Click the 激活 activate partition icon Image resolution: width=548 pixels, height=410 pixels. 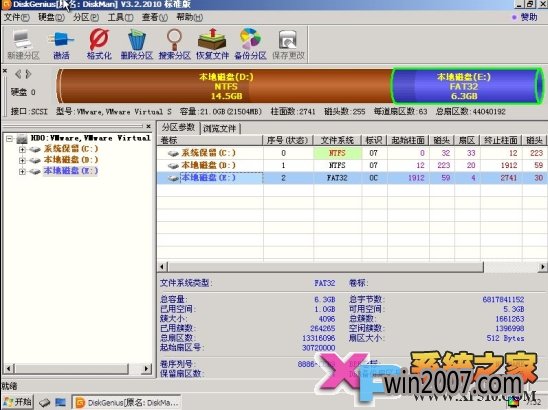click(61, 44)
